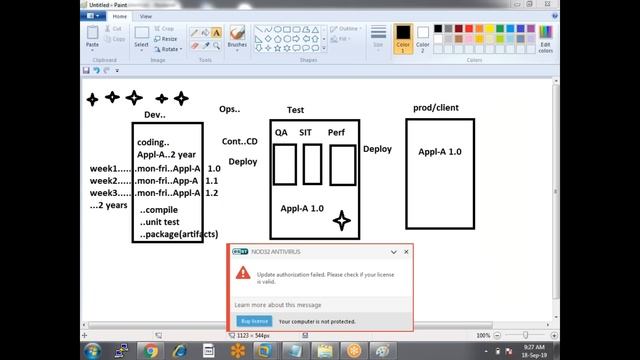This screenshot has width=640, height=360.
Task: Pick the purple color swatch
Action: tap(531, 29)
